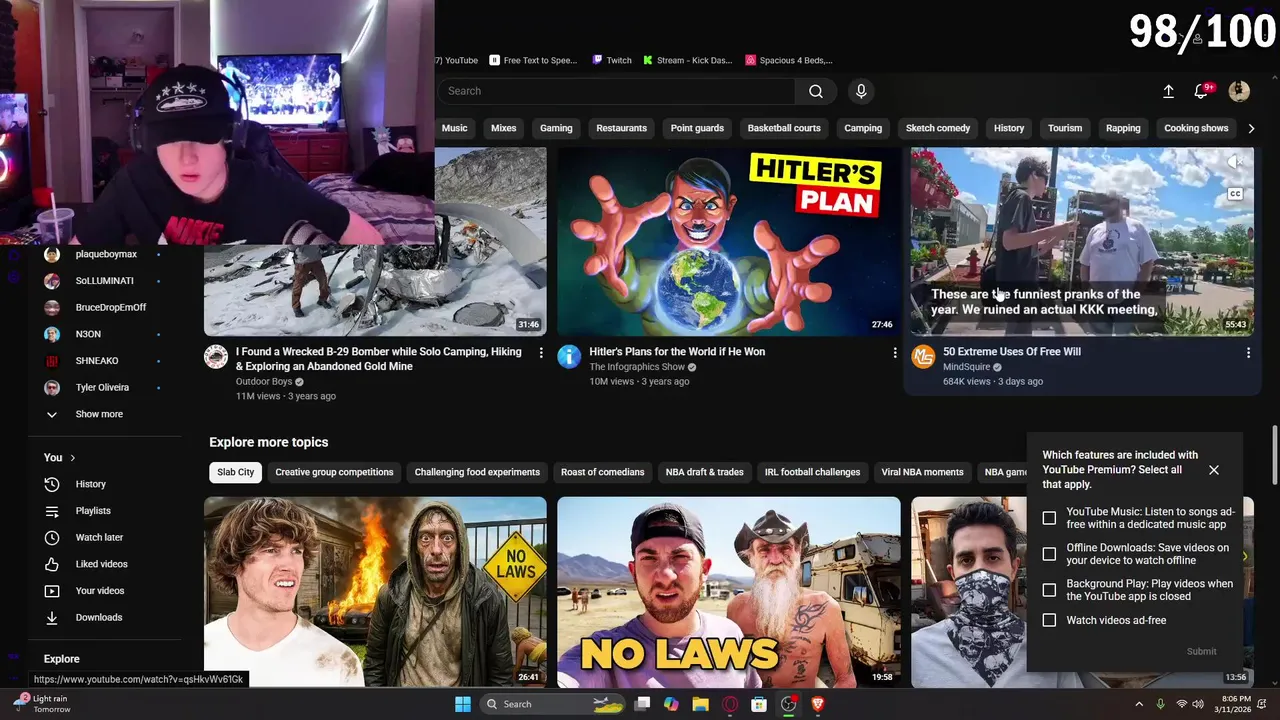Select the Cooking shows chip

pyautogui.click(x=1196, y=128)
